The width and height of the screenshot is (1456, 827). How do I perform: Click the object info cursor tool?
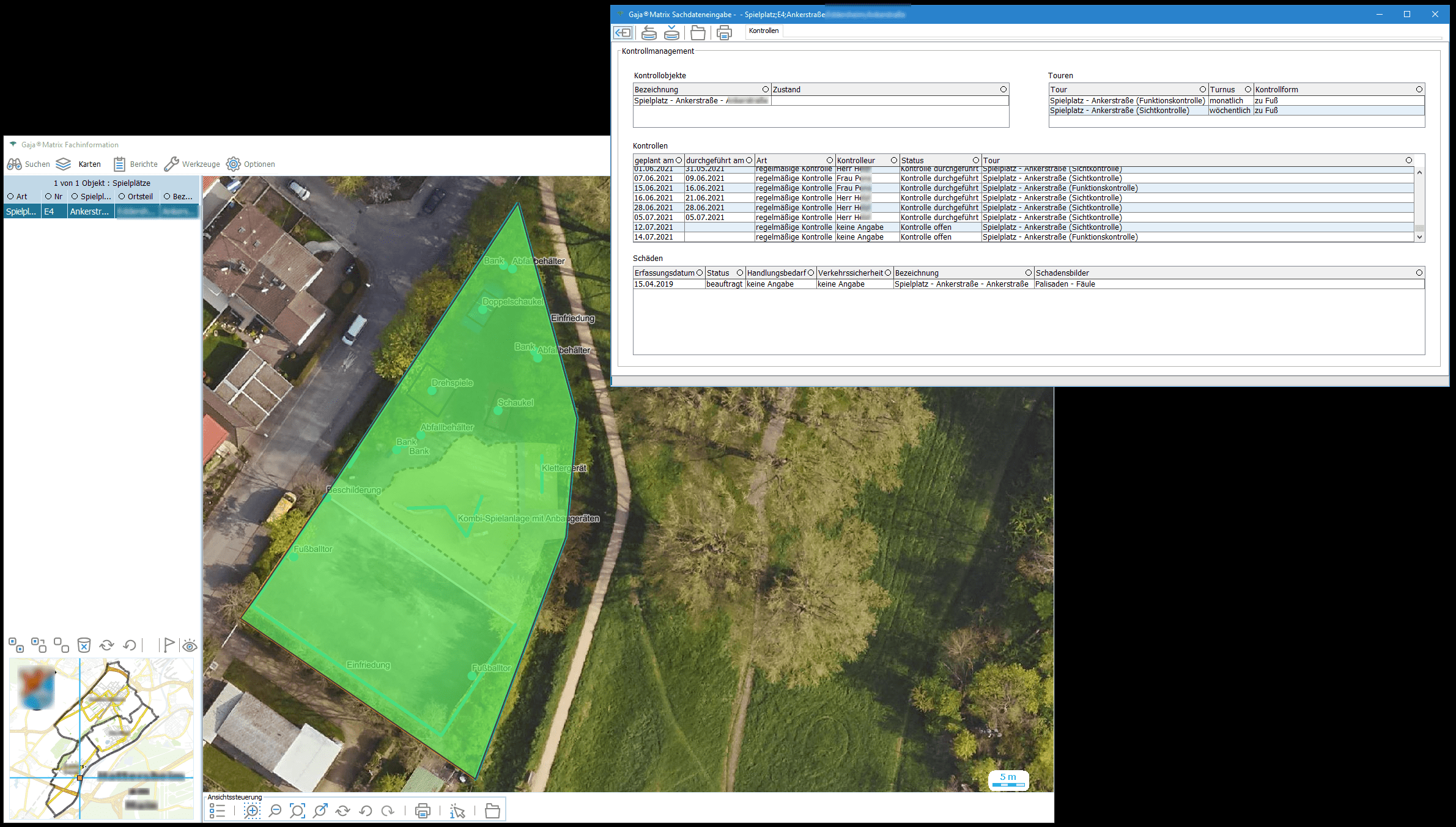click(x=457, y=810)
